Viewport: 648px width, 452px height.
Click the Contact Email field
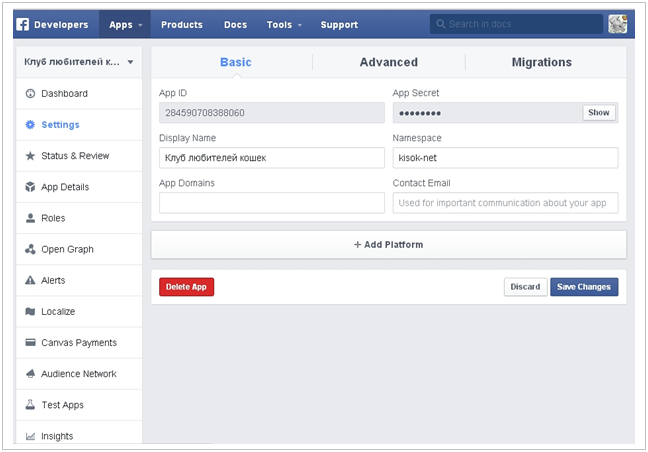click(x=505, y=203)
